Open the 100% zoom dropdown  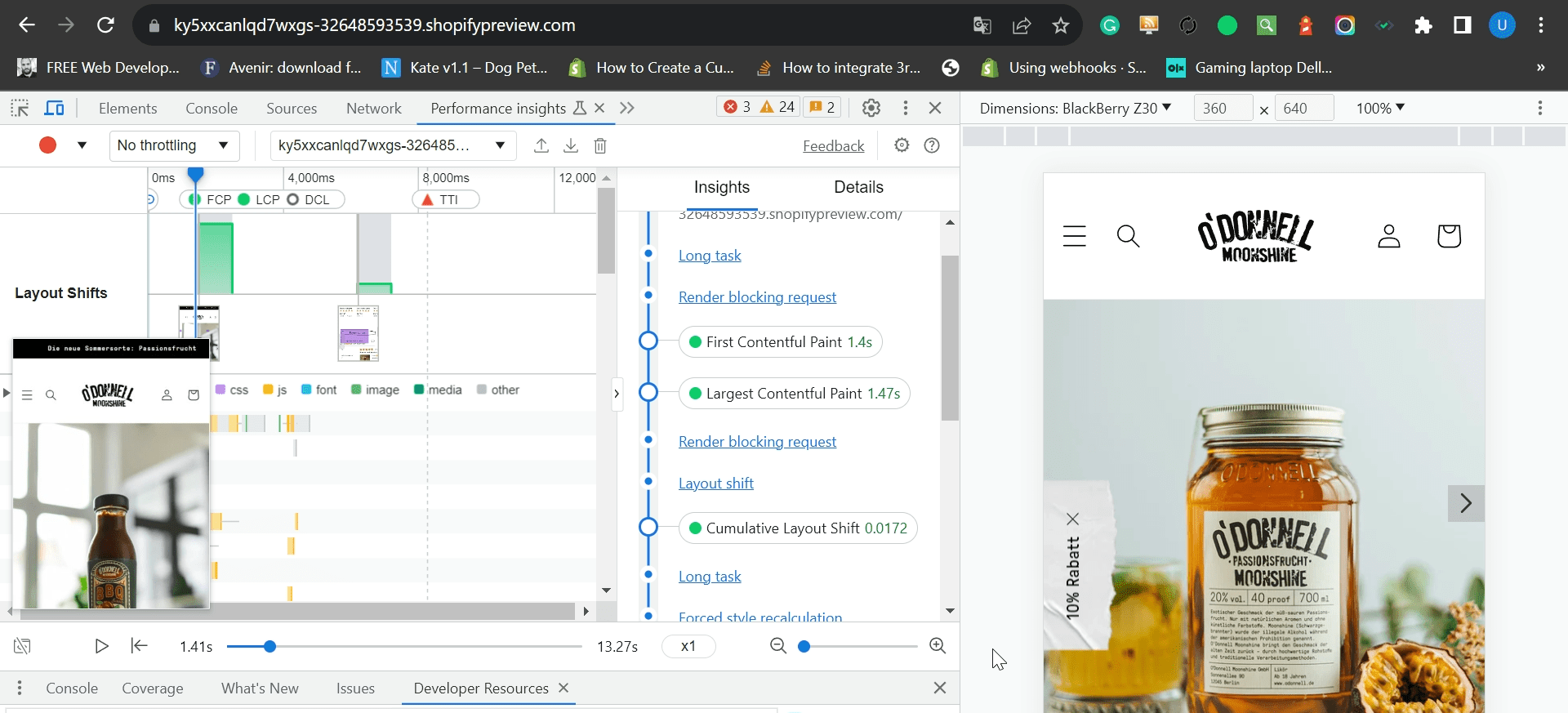point(1380,108)
